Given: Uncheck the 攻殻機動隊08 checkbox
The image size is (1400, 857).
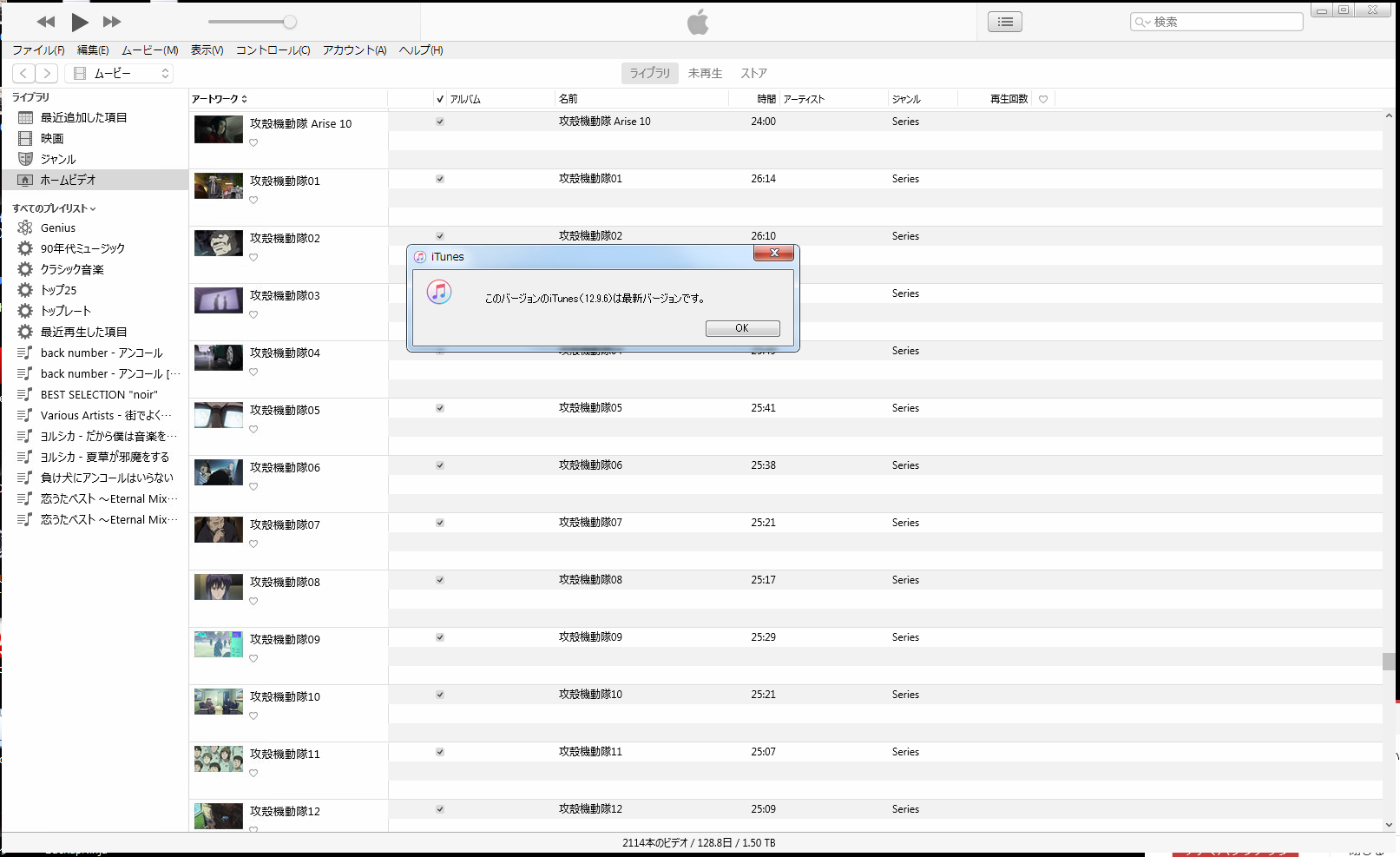Looking at the screenshot, I should pyautogui.click(x=440, y=580).
